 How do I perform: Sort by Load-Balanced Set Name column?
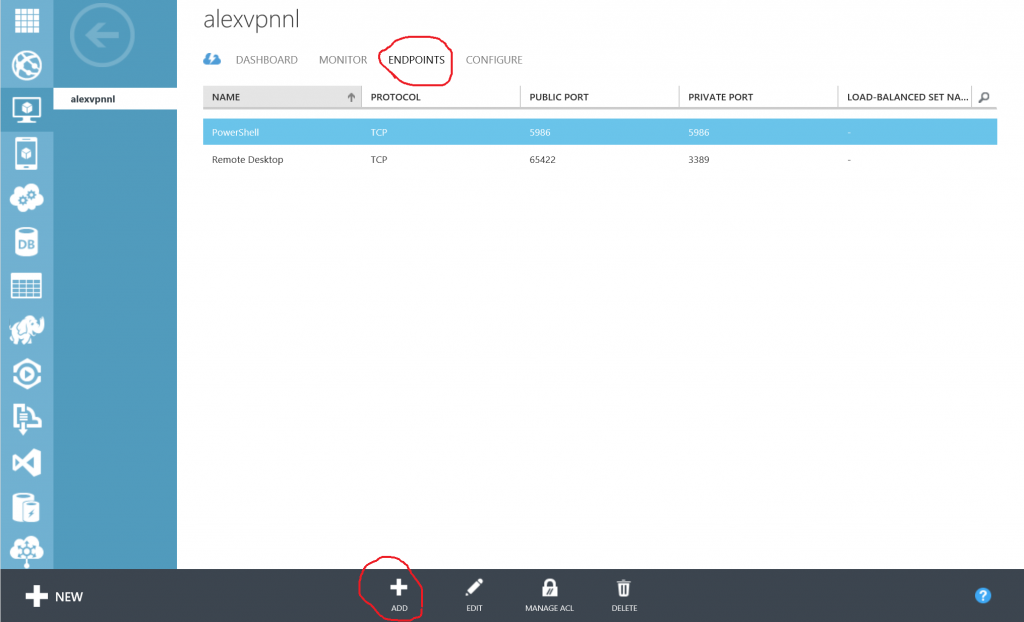coord(904,97)
